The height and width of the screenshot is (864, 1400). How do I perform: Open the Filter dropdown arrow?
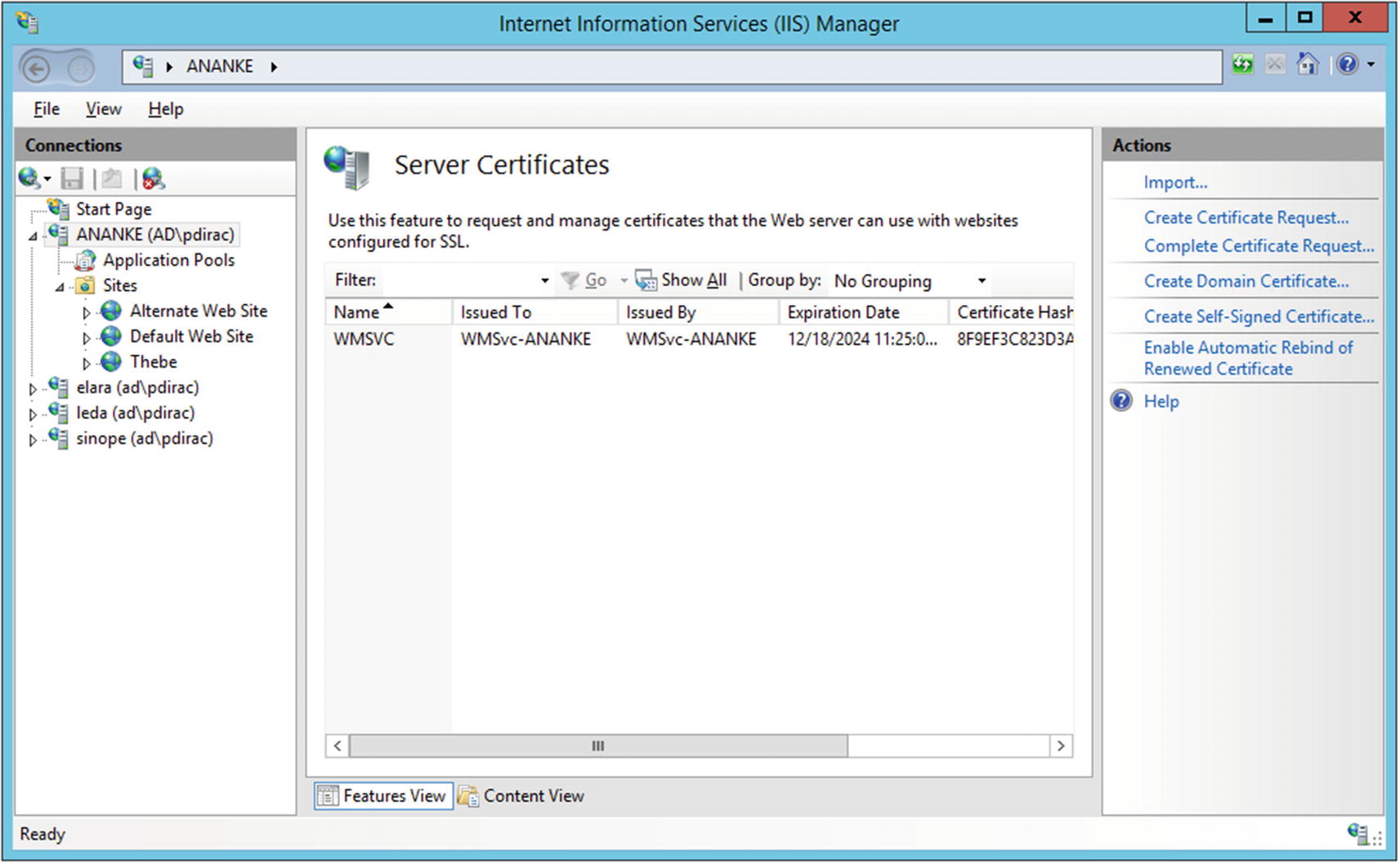pos(544,280)
